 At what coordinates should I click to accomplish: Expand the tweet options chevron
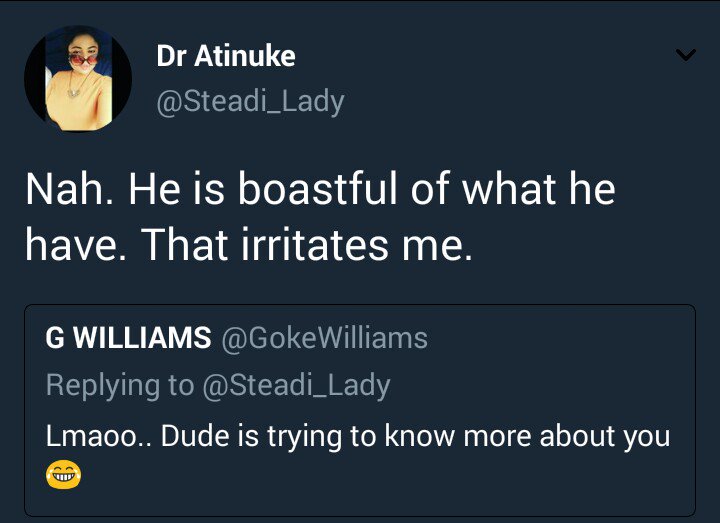coord(685,56)
